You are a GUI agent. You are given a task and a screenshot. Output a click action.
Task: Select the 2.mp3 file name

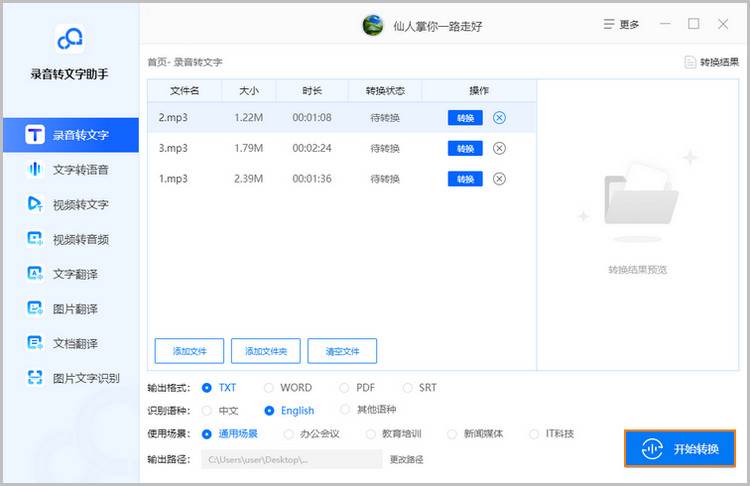pos(173,118)
